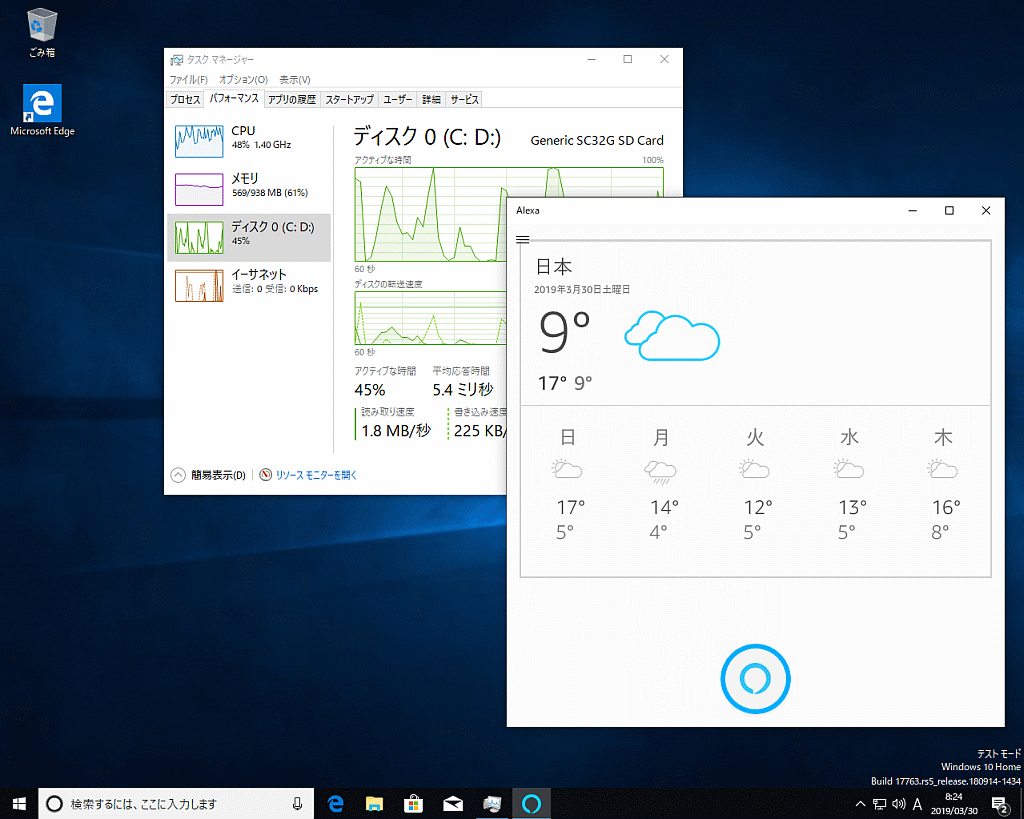The height and width of the screenshot is (819, 1024).
Task: Open Microsoft Store from the taskbar
Action: tap(413, 804)
